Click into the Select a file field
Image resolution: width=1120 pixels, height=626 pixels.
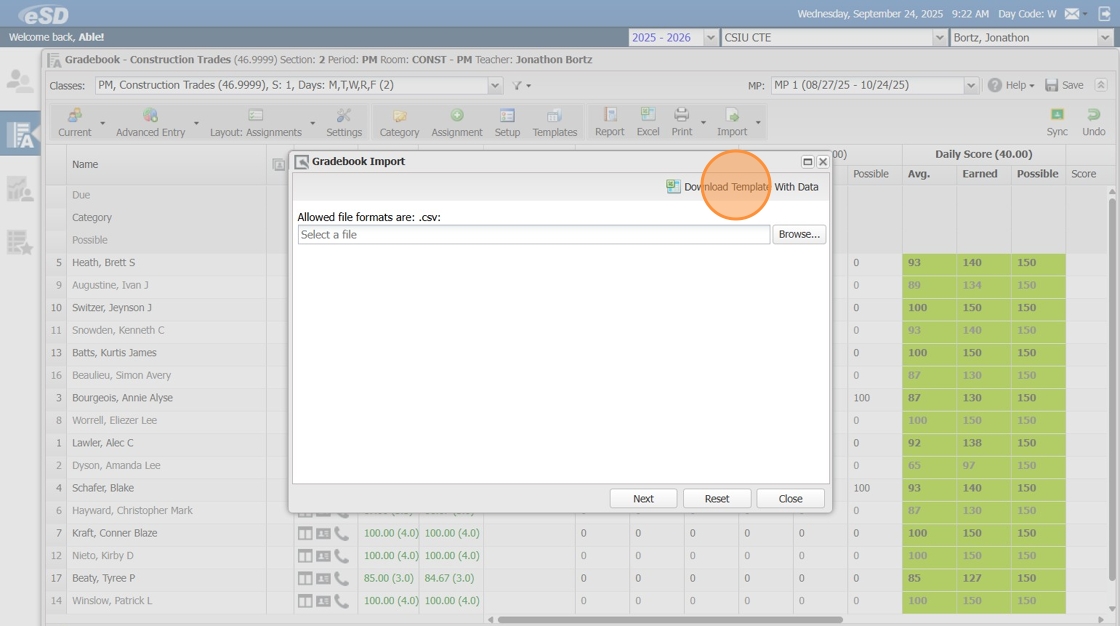534,234
